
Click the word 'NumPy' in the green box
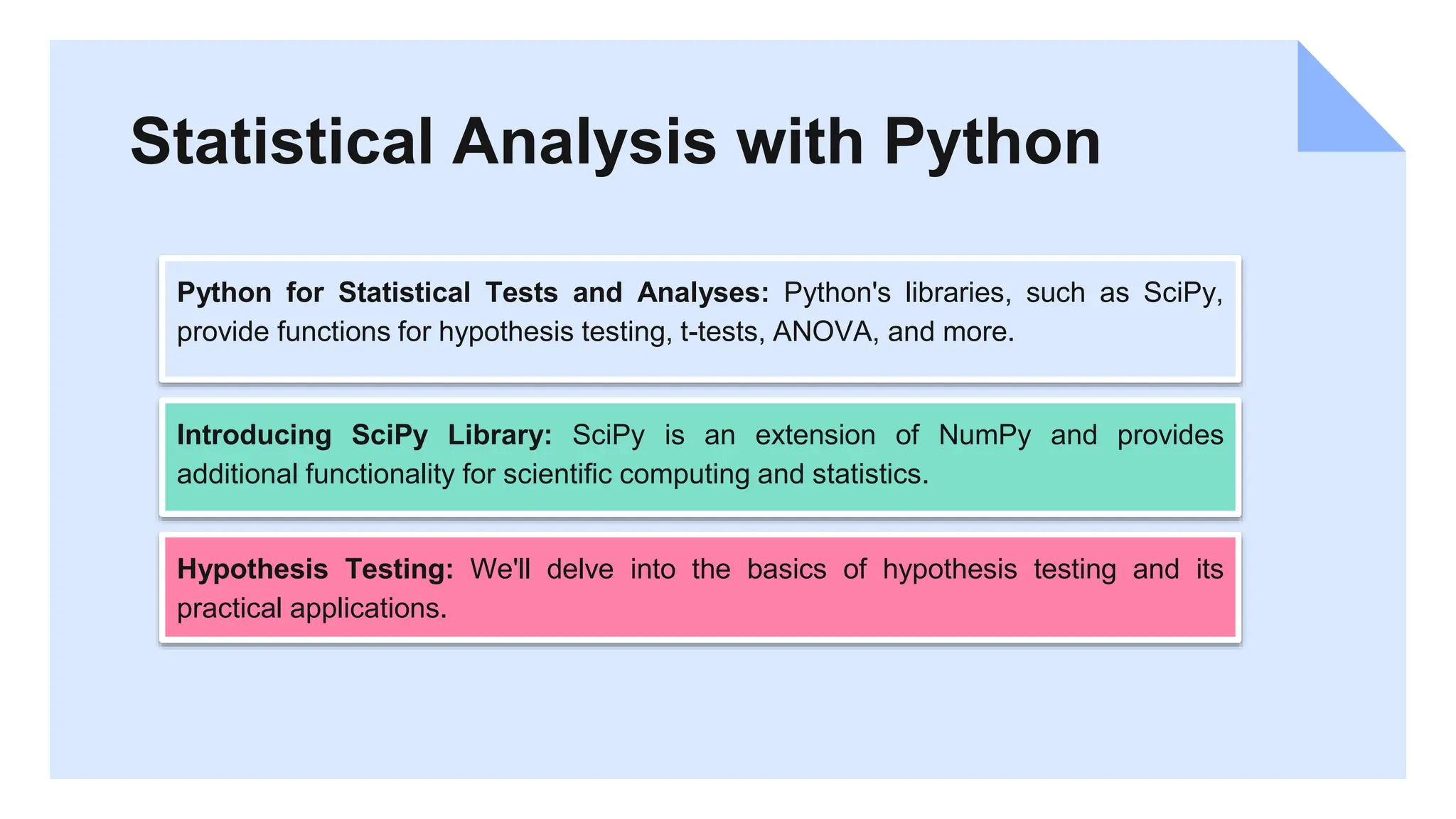click(x=984, y=435)
